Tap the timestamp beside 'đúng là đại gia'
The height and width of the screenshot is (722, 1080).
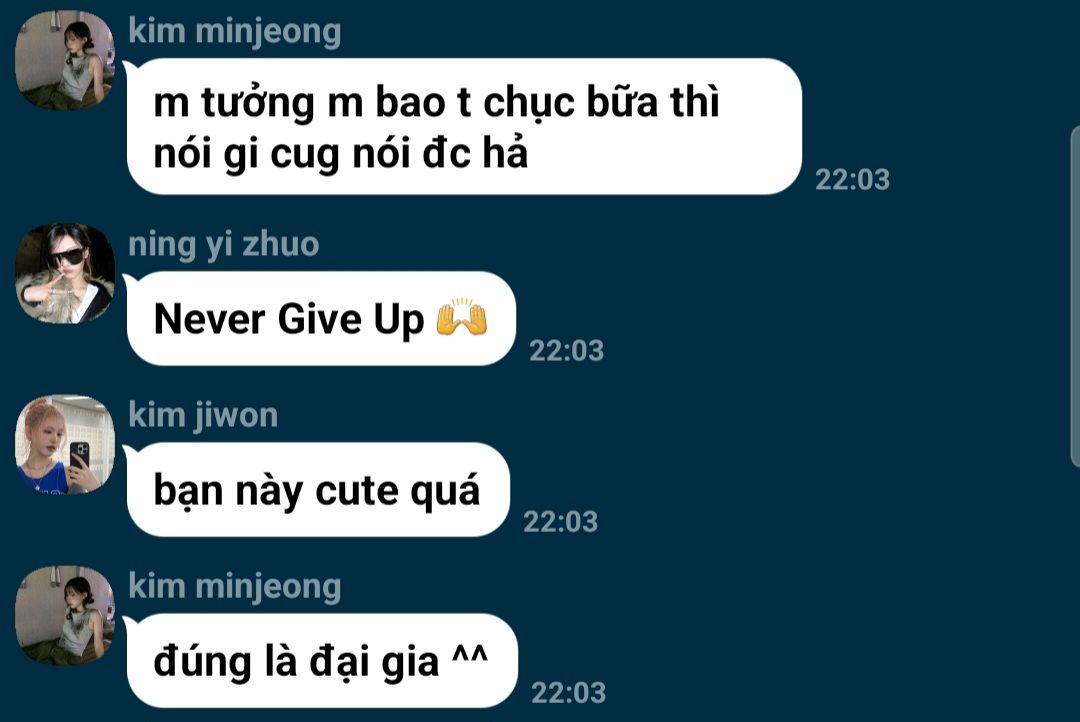pos(568,693)
